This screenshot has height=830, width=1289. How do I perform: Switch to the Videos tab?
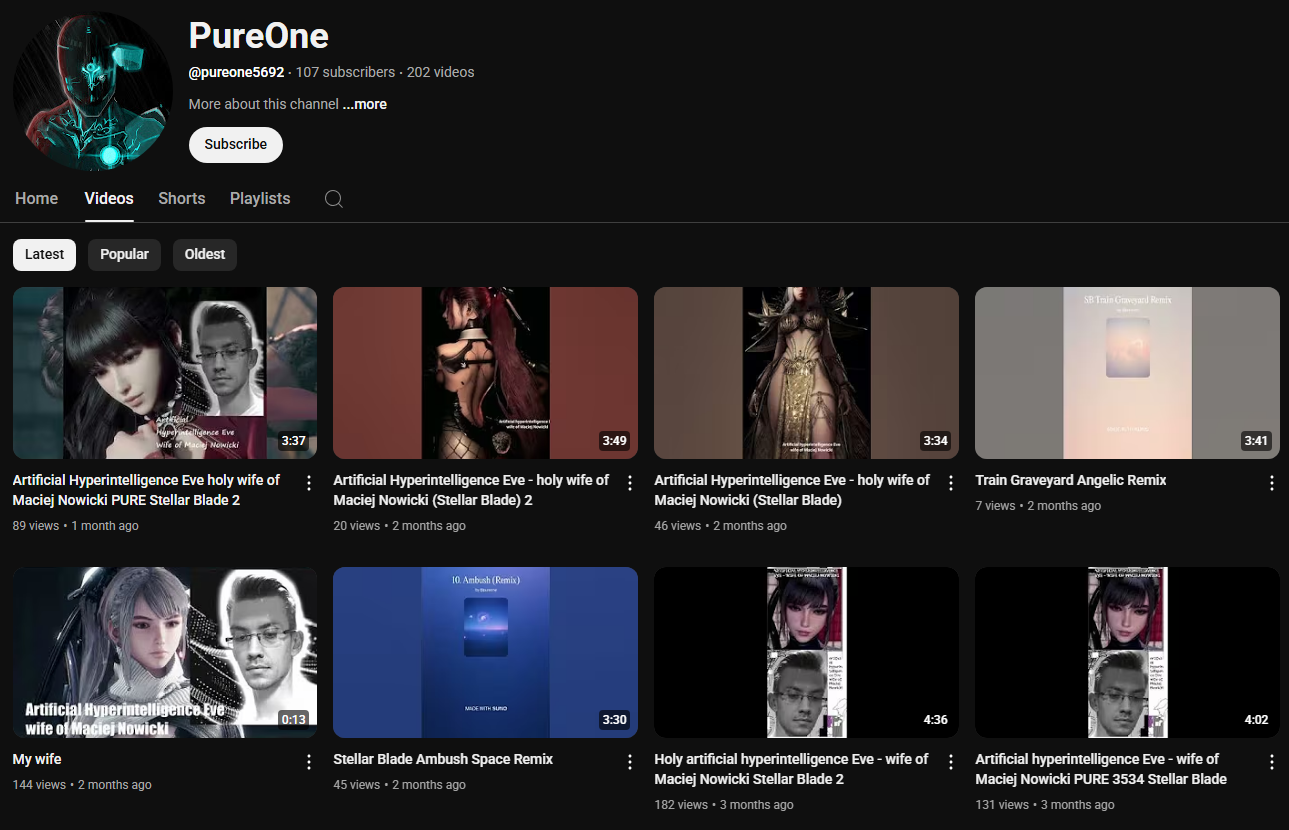(109, 198)
